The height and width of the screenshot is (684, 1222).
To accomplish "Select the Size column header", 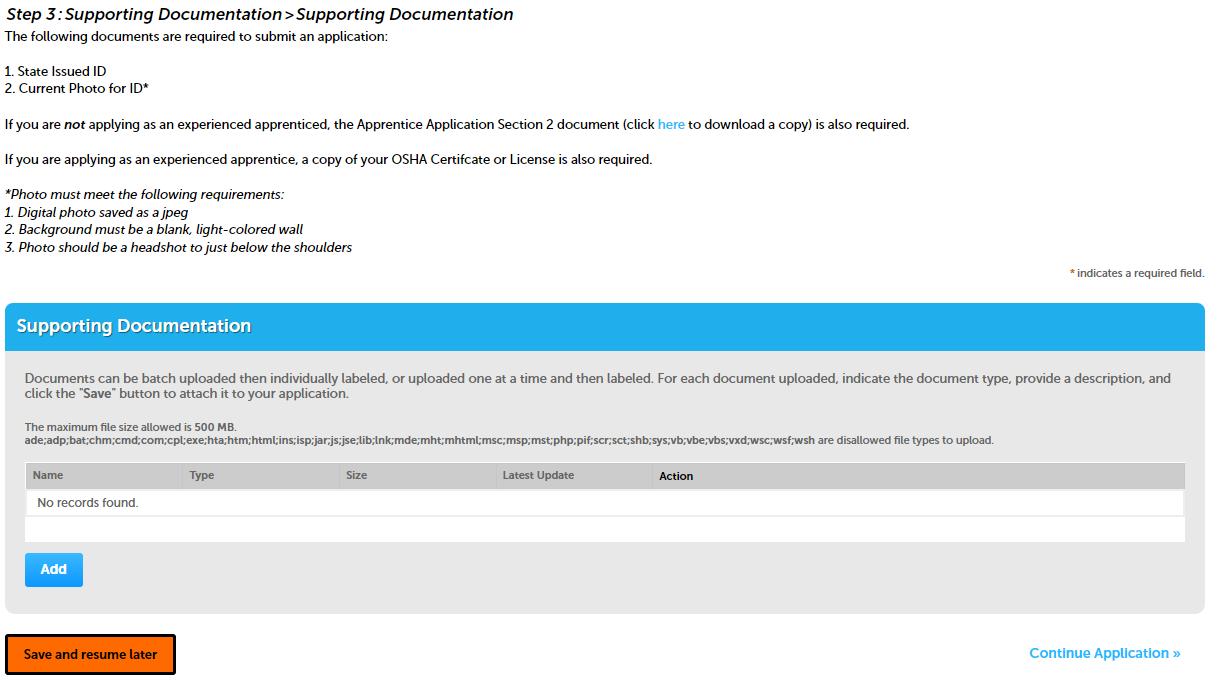I will tap(356, 475).
